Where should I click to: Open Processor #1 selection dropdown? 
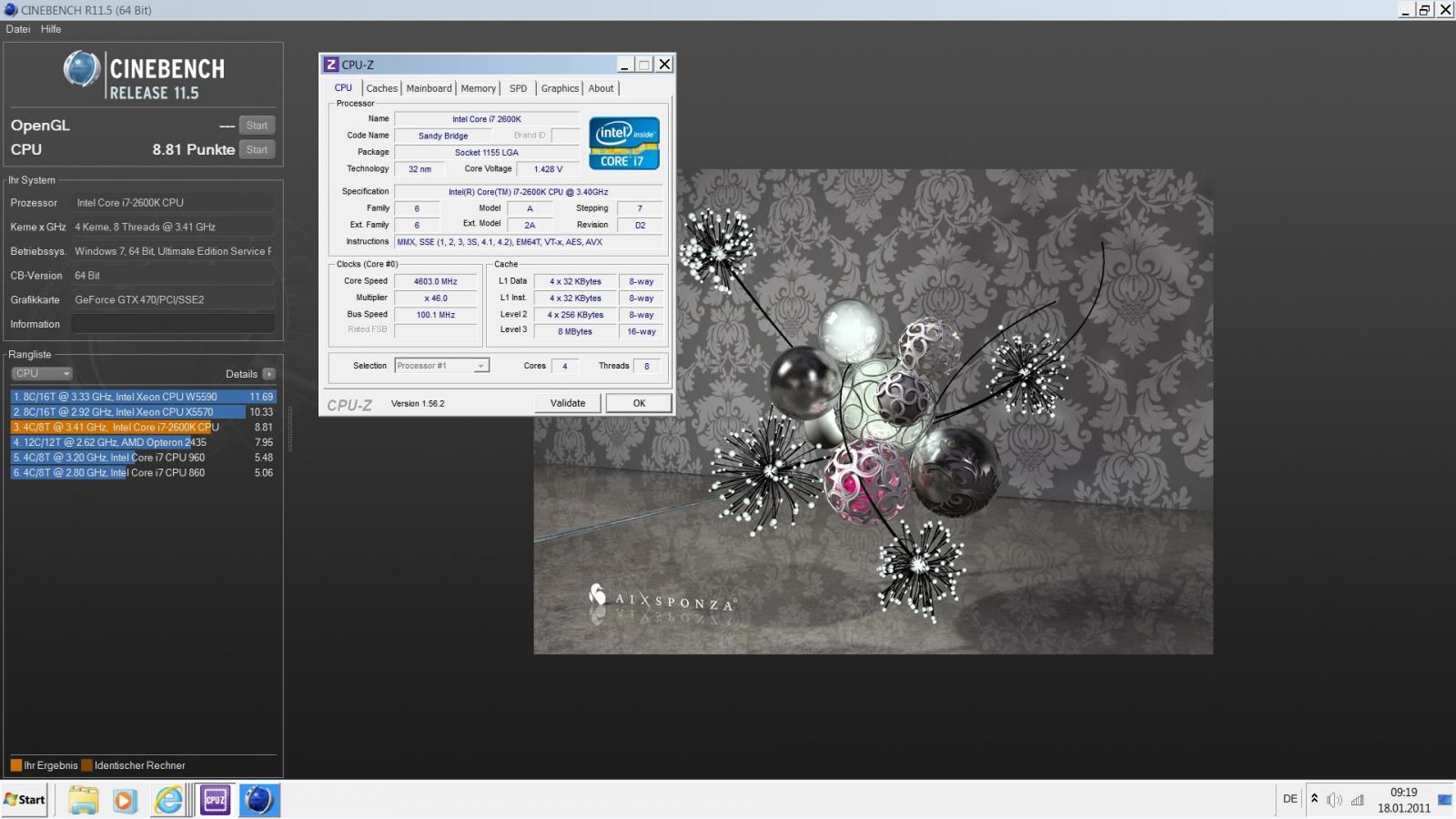pos(442,366)
